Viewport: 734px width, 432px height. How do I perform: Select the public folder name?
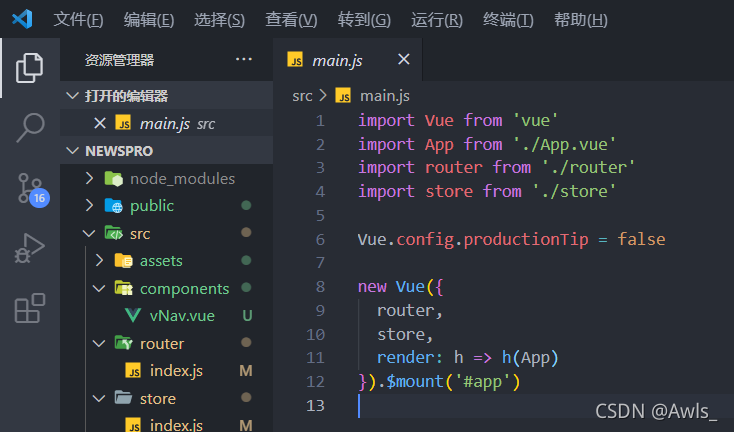[x=152, y=205]
